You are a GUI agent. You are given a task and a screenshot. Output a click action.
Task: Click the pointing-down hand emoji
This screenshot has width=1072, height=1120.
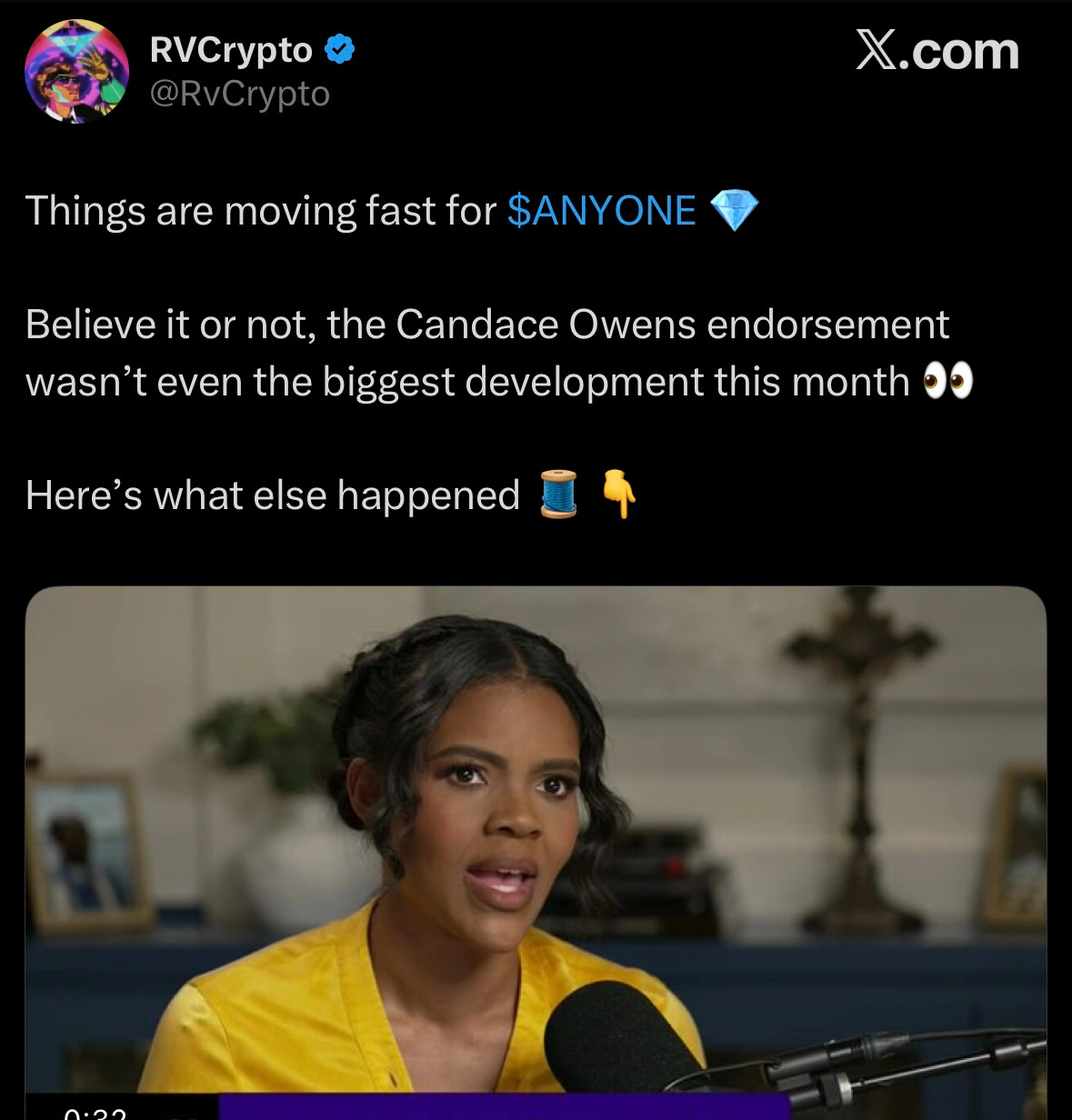pos(620,495)
